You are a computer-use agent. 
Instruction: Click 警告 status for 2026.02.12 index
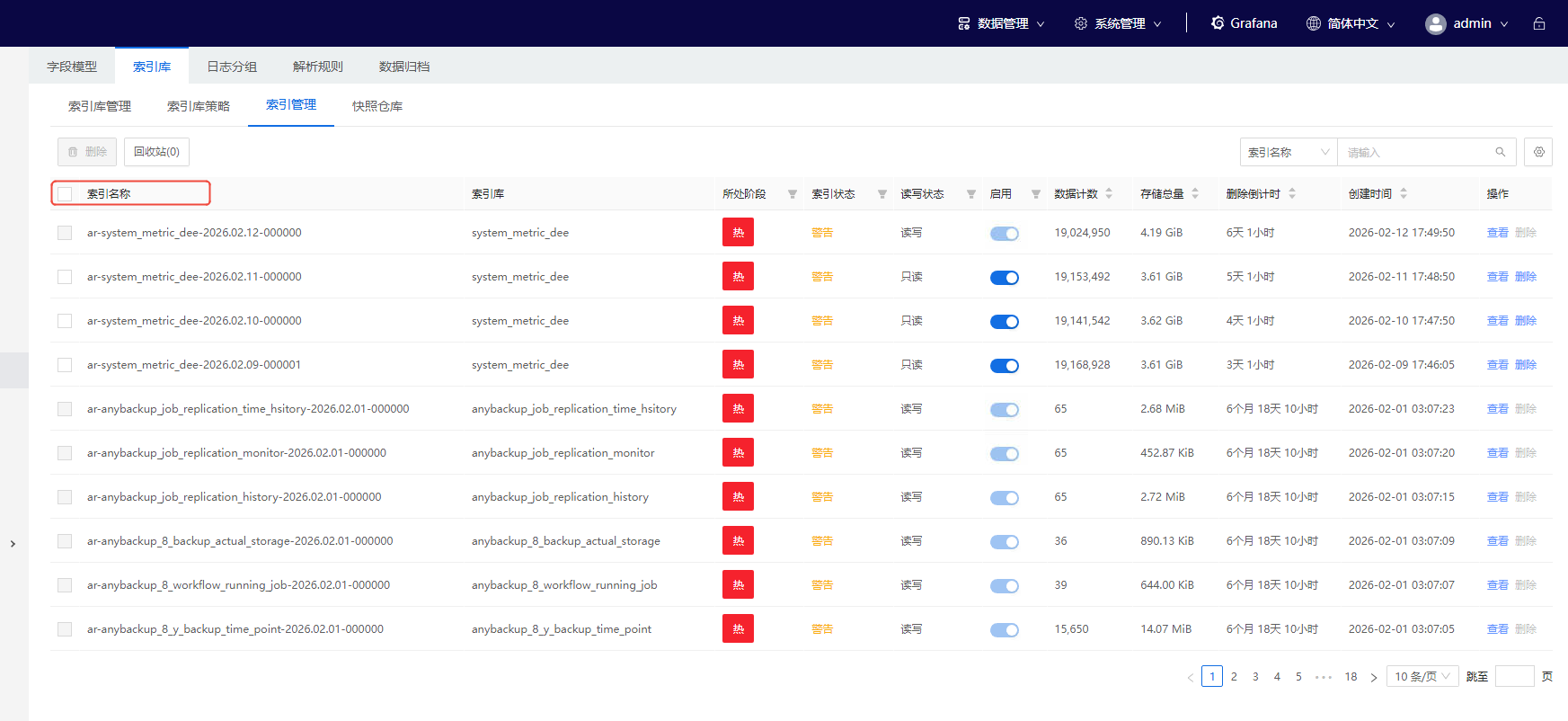point(822,233)
